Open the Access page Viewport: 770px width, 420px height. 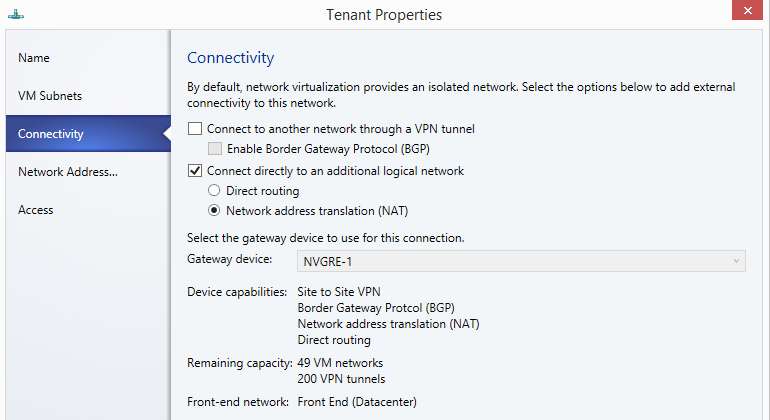[36, 210]
